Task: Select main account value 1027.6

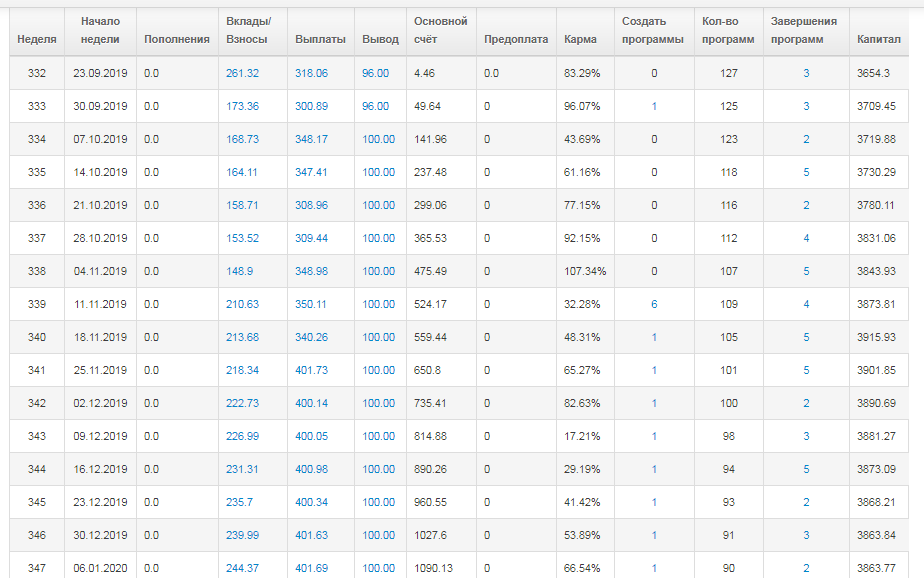Action: tap(430, 535)
